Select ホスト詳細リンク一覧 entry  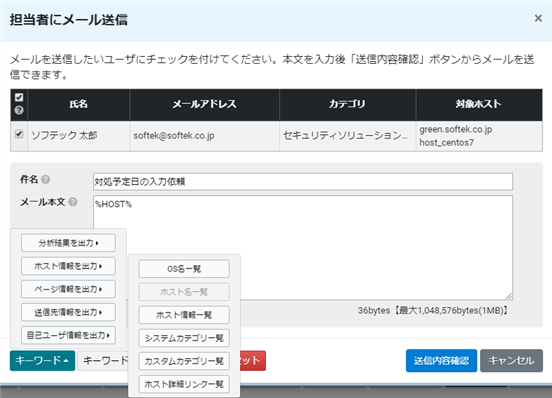coord(184,384)
